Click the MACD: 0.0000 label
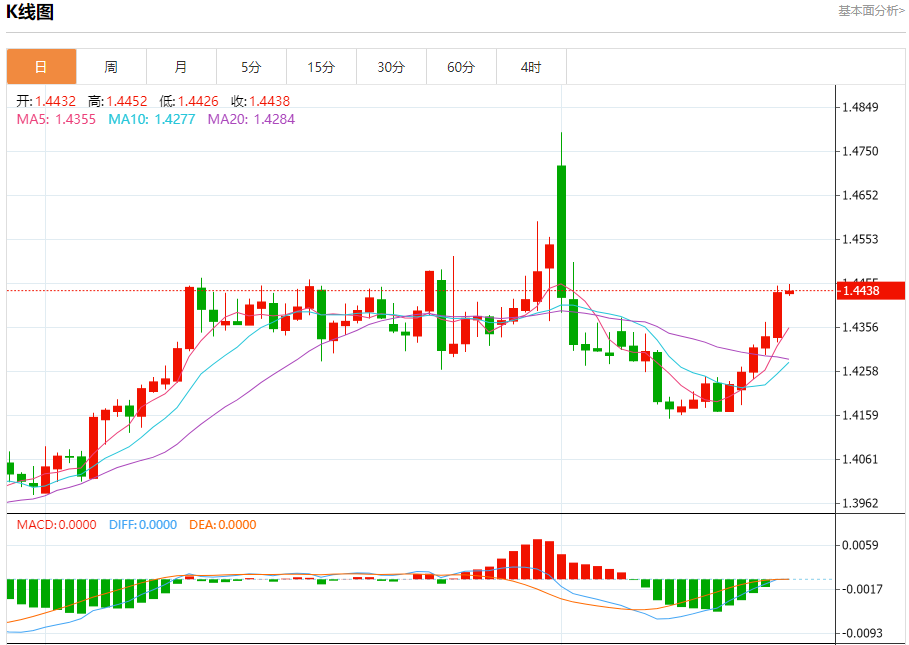Image resolution: width=909 pixels, height=645 pixels. 56,524
